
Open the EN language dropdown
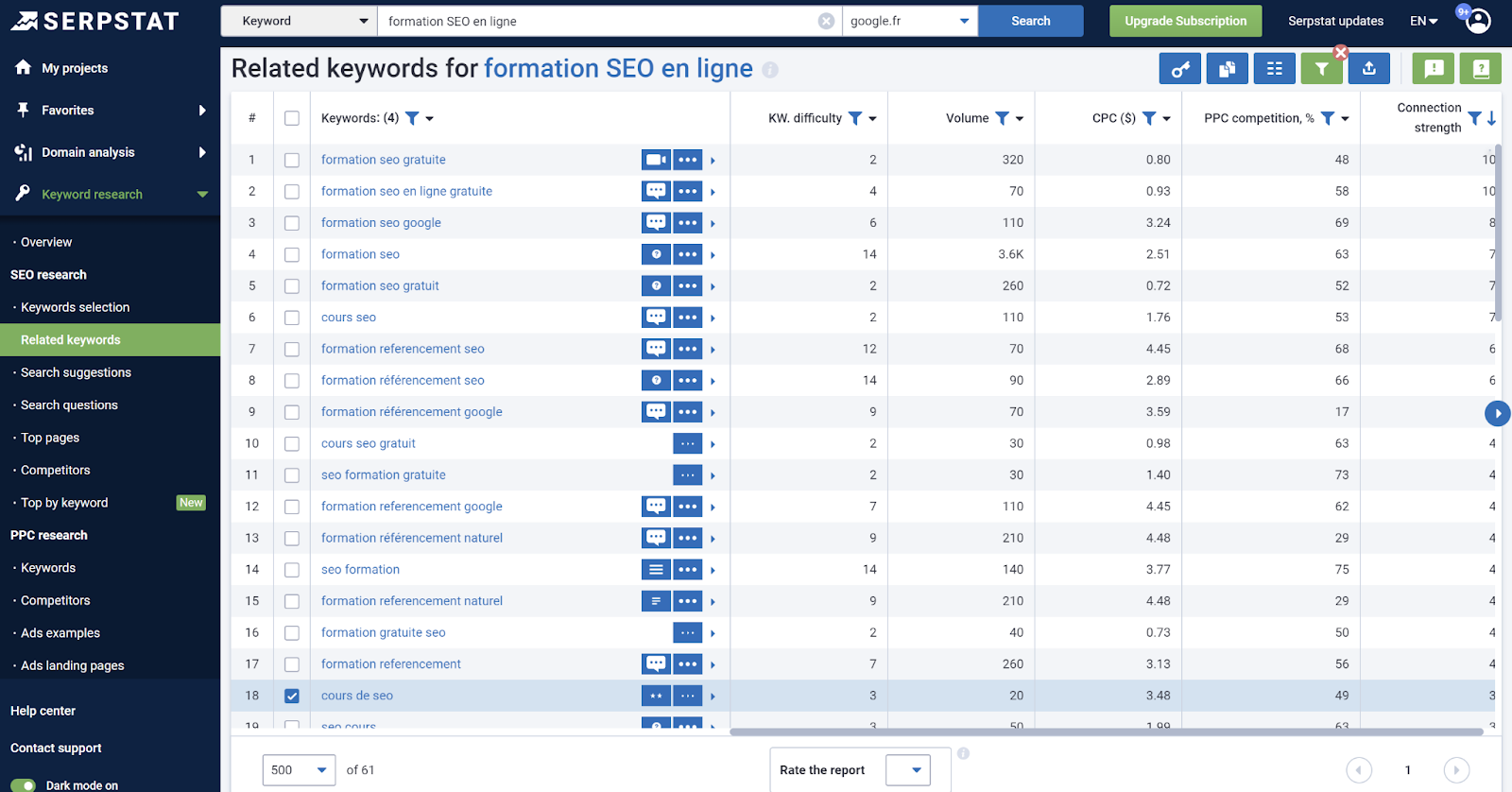pyautogui.click(x=1423, y=21)
